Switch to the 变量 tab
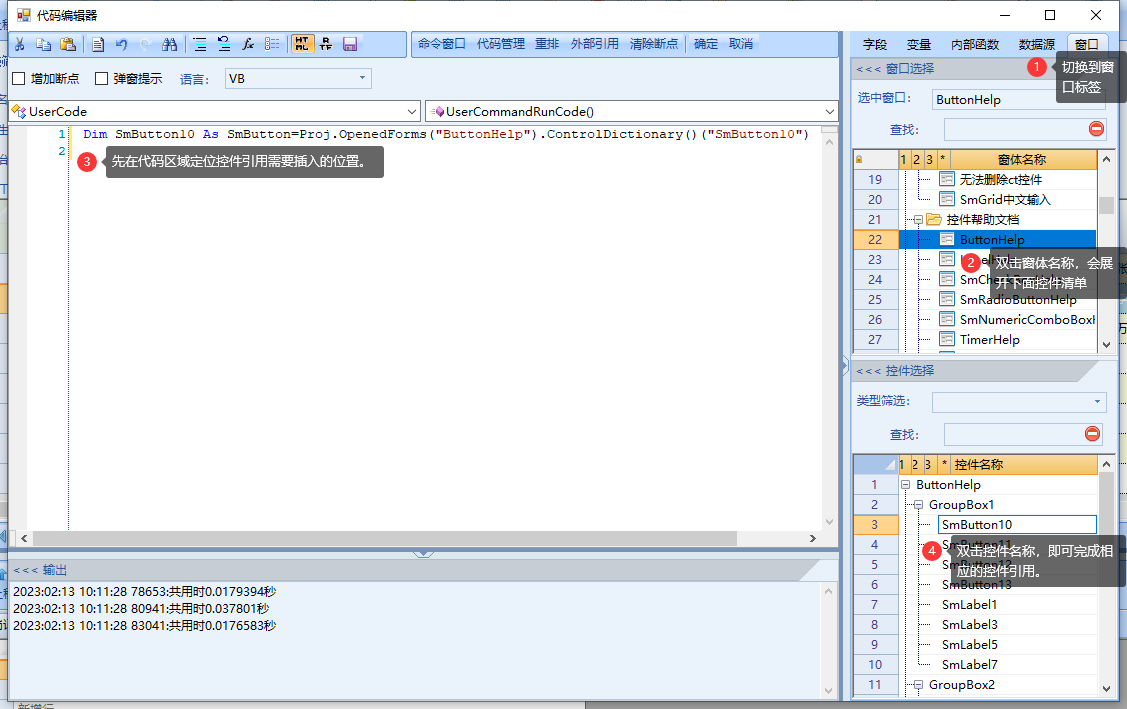 tap(919, 45)
